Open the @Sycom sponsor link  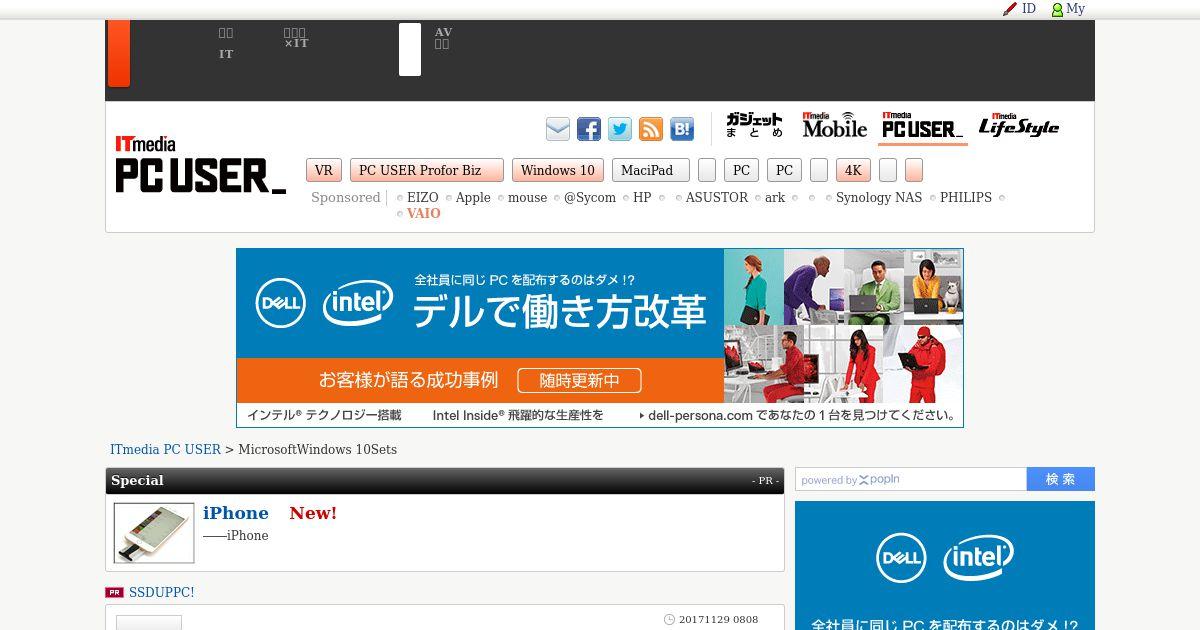[x=590, y=198]
